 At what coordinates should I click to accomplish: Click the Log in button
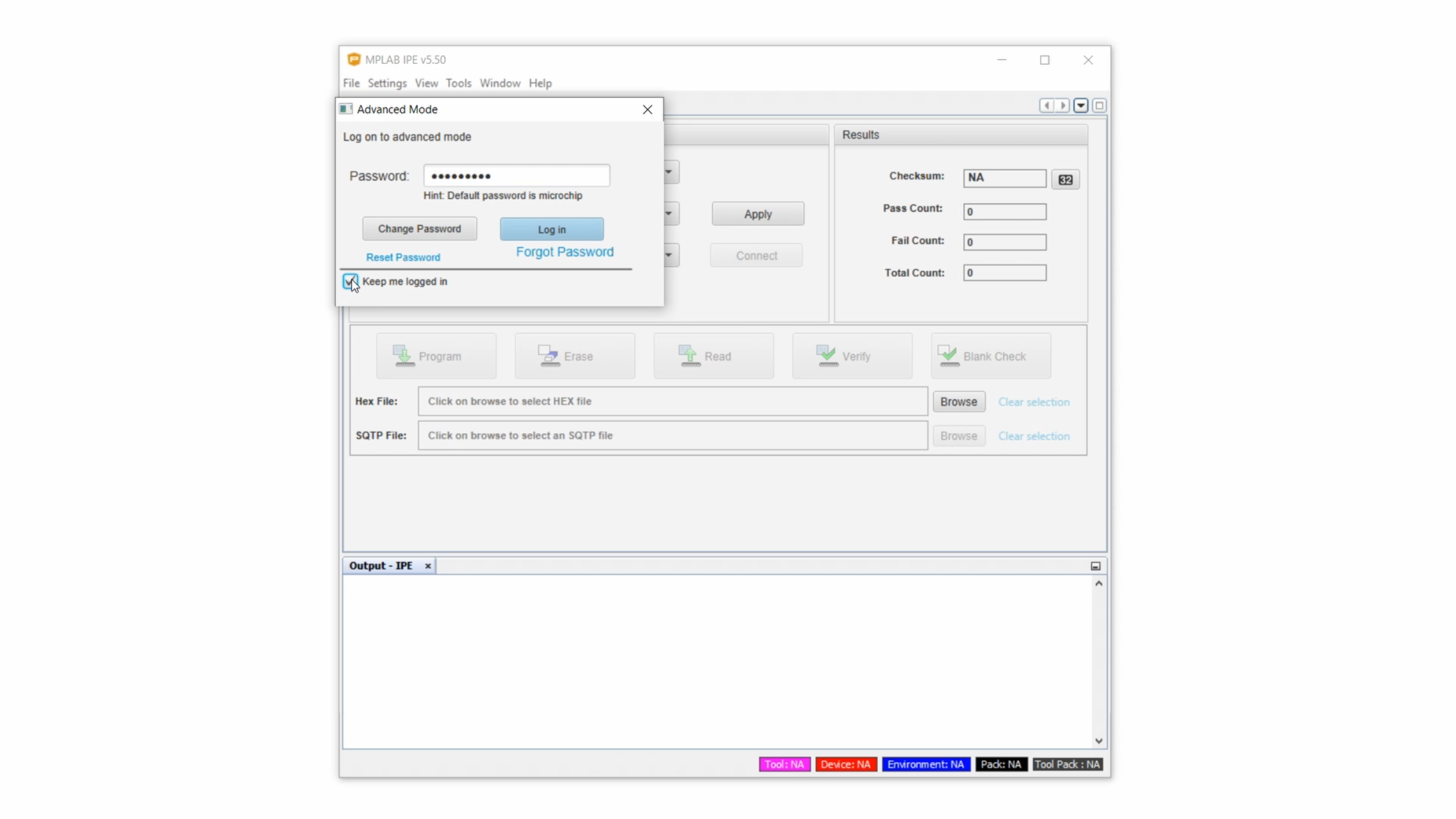(x=551, y=229)
